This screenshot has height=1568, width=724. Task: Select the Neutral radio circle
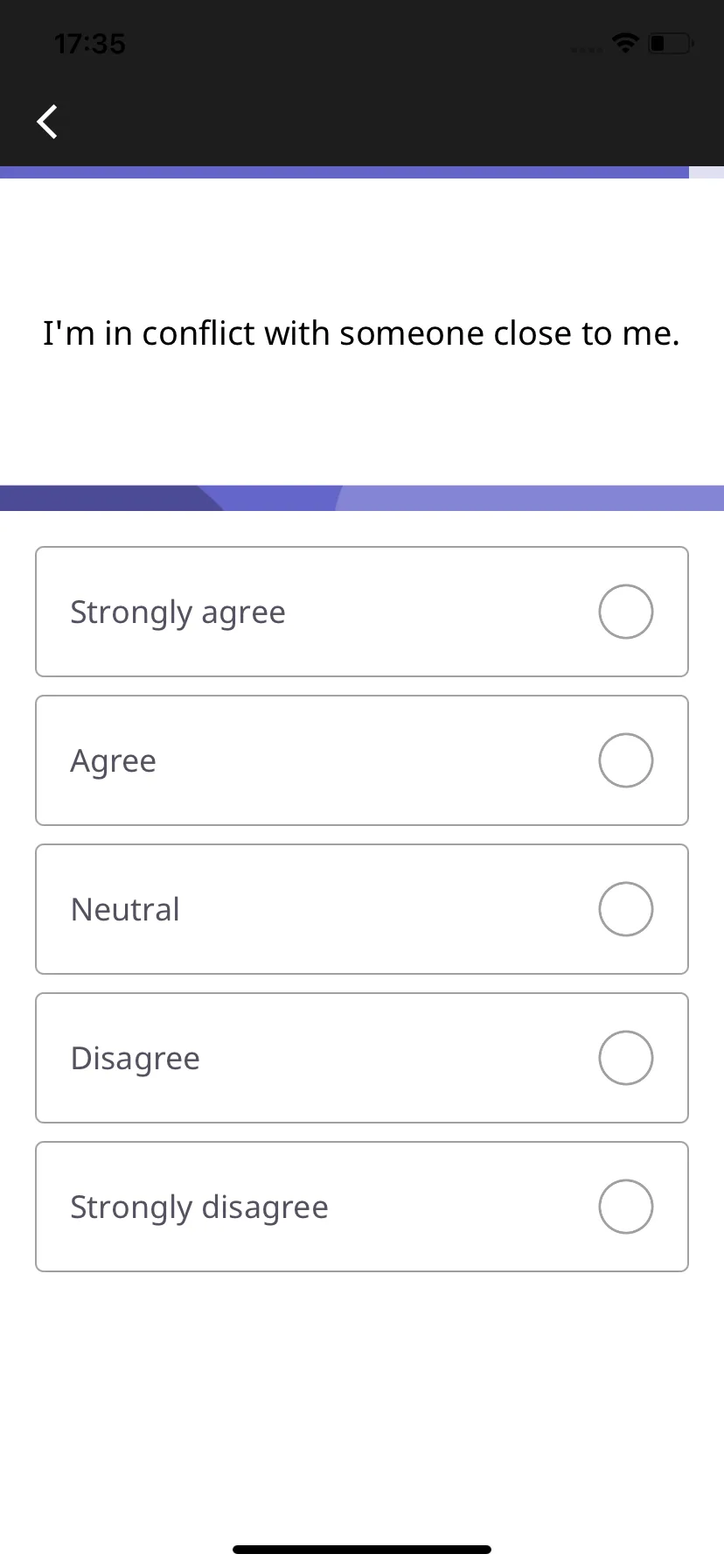click(x=626, y=909)
